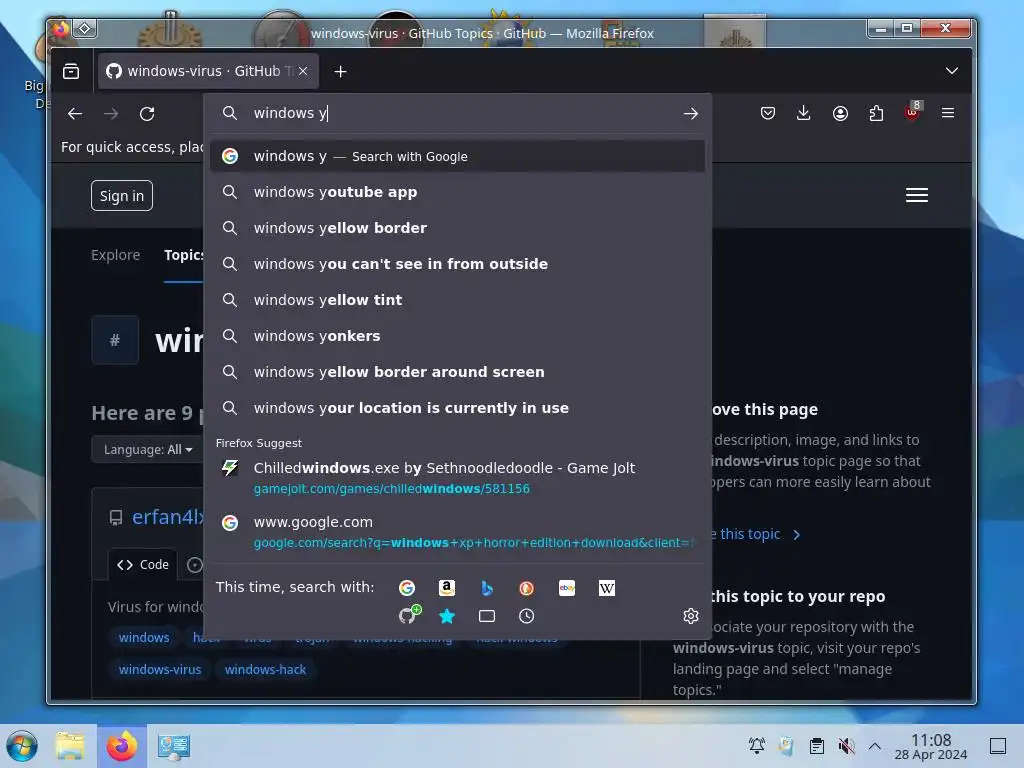The height and width of the screenshot is (768, 1024).
Task: Search with Google one-off engine icon
Action: [407, 588]
